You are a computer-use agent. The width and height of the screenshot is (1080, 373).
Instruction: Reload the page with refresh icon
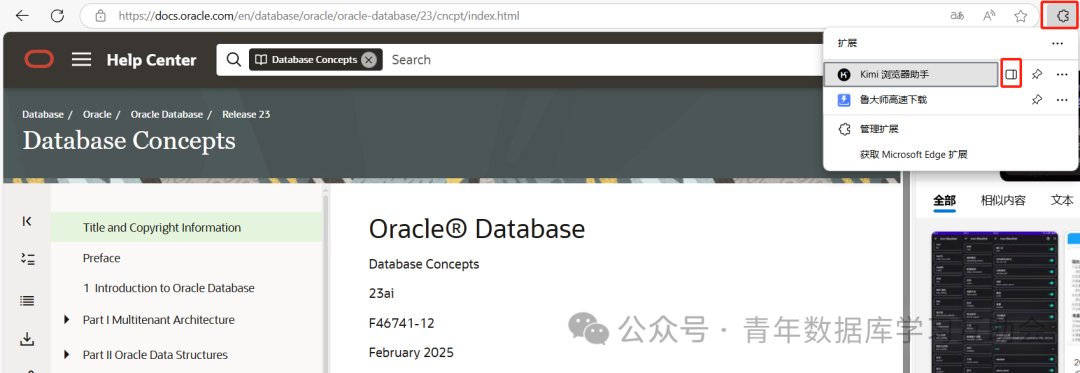tap(58, 15)
